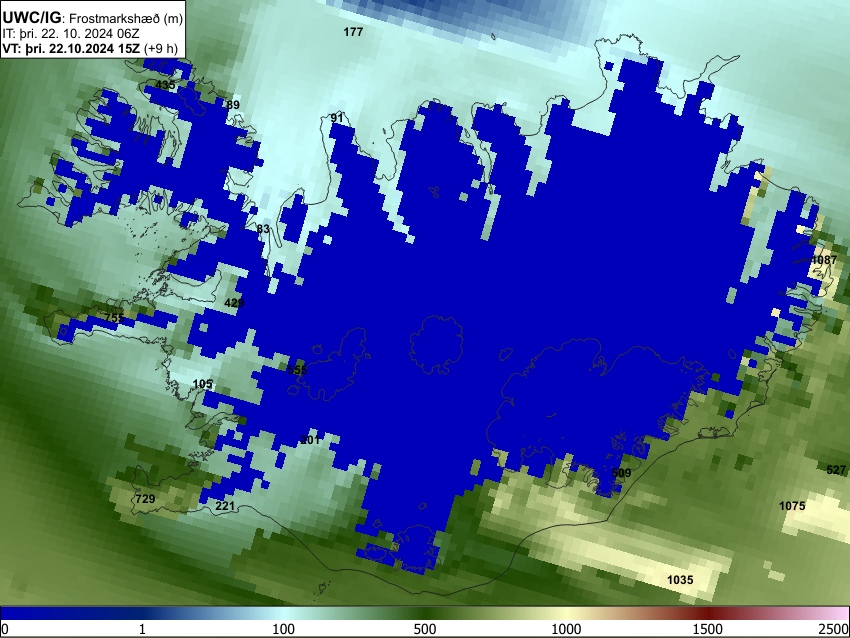Select the 'Frostmarkshæð (m)' label
Screen dimensions: 850x638
pos(126,18)
